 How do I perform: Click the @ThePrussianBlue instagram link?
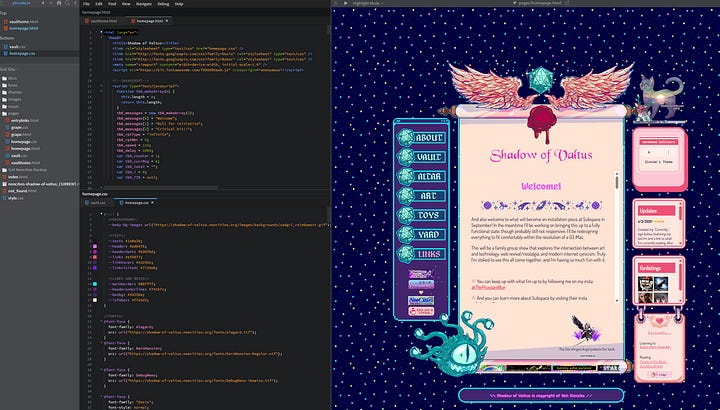point(488,288)
